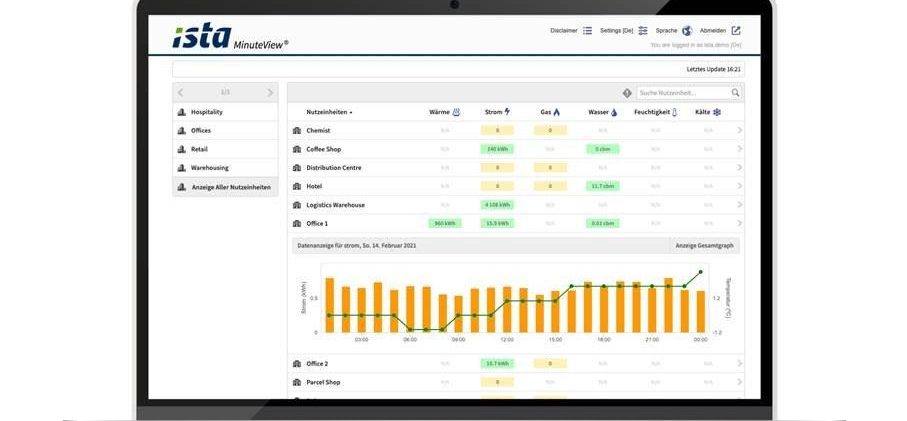Click Anzeige Aller Nutzeinheiten
The height and width of the screenshot is (421, 907).
pyautogui.click(x=231, y=187)
